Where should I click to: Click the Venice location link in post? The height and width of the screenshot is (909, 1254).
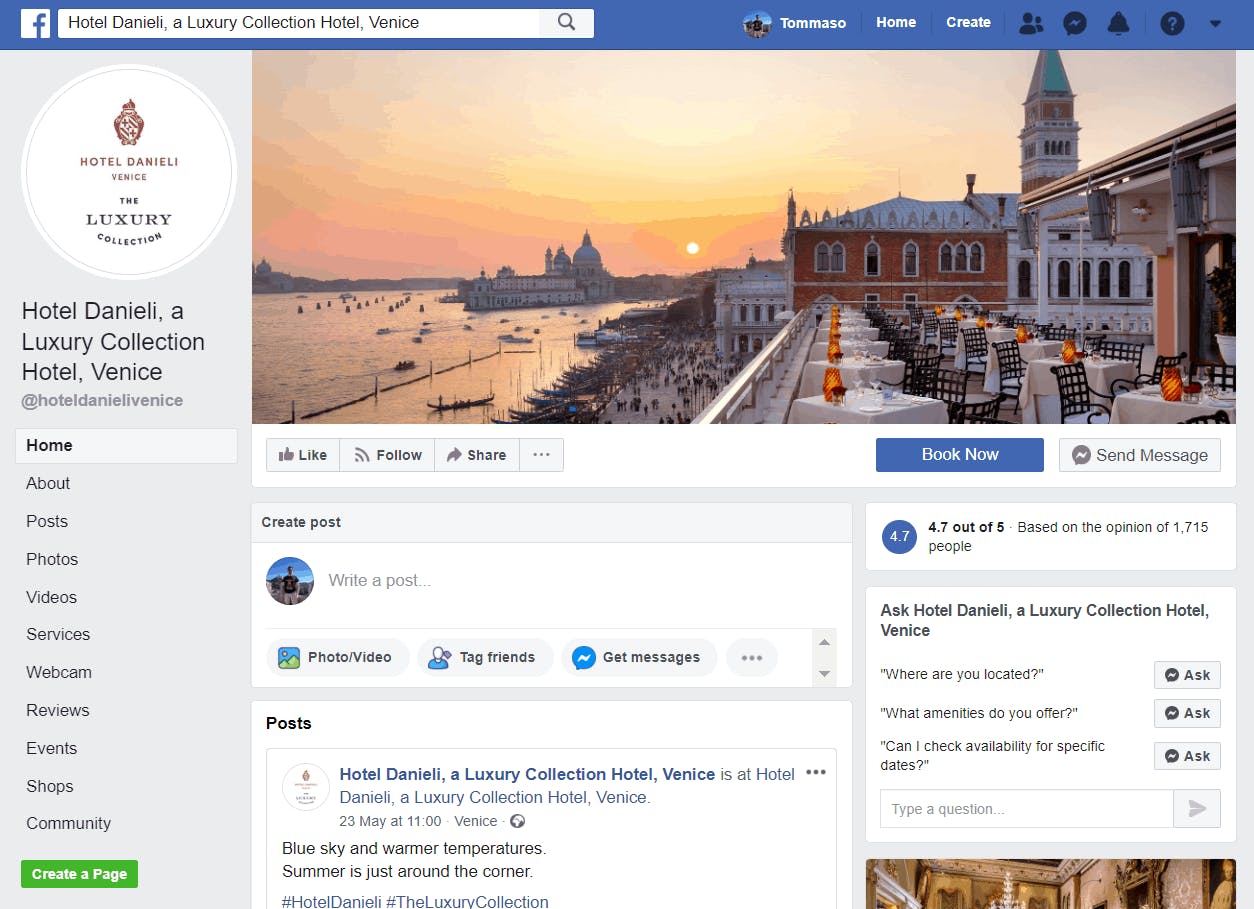pyautogui.click(x=475, y=821)
